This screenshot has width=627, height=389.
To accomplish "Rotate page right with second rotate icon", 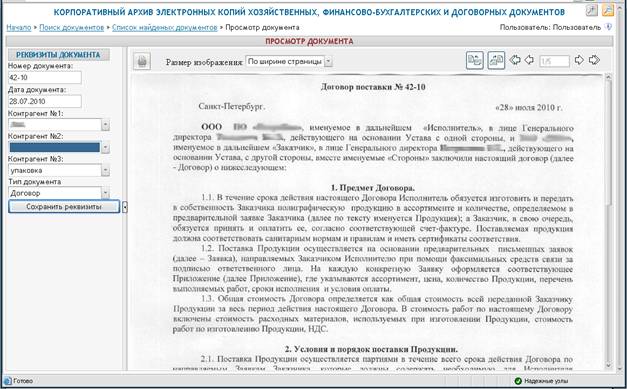I will point(496,60).
